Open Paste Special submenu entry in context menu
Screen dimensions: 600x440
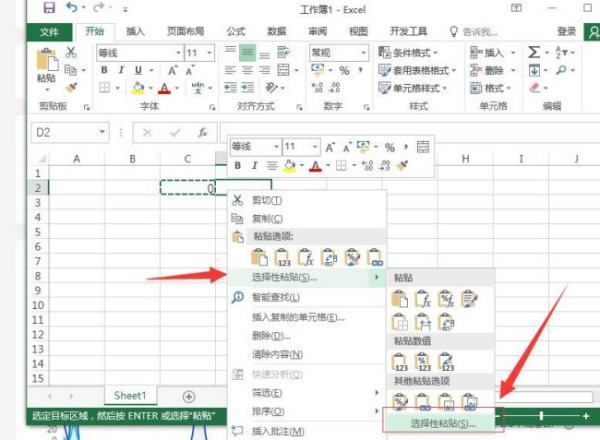[x=307, y=277]
